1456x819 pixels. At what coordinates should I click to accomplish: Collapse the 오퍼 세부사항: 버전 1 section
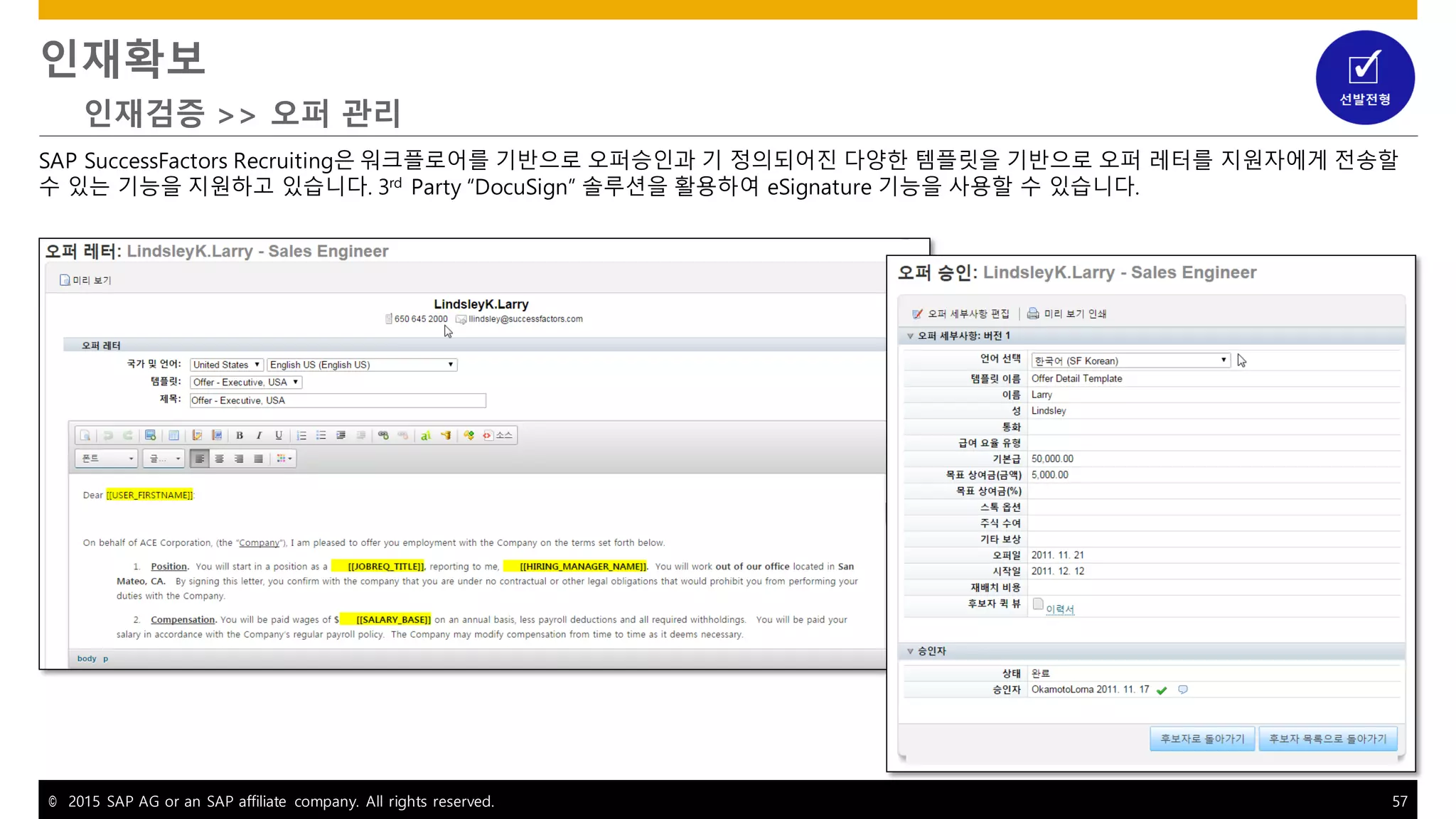coord(910,336)
